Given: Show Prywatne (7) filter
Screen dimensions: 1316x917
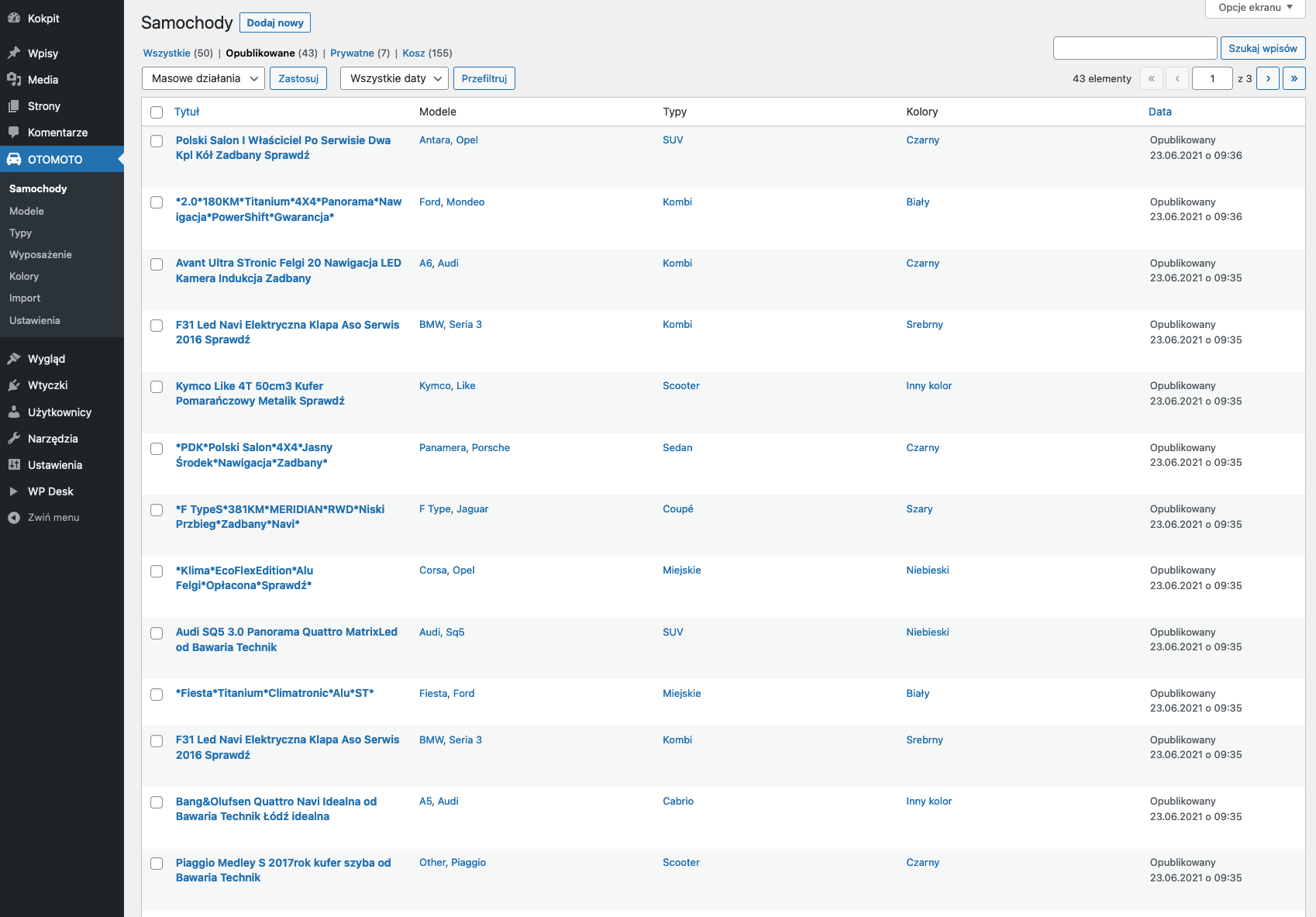Looking at the screenshot, I should coord(360,53).
